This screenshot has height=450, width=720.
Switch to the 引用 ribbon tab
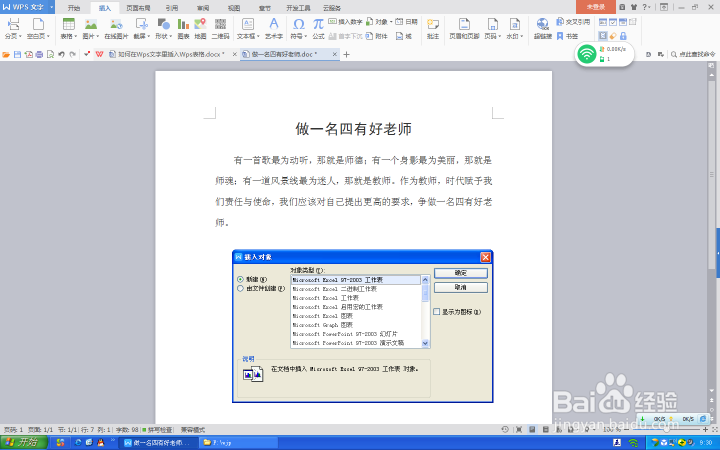pos(172,8)
